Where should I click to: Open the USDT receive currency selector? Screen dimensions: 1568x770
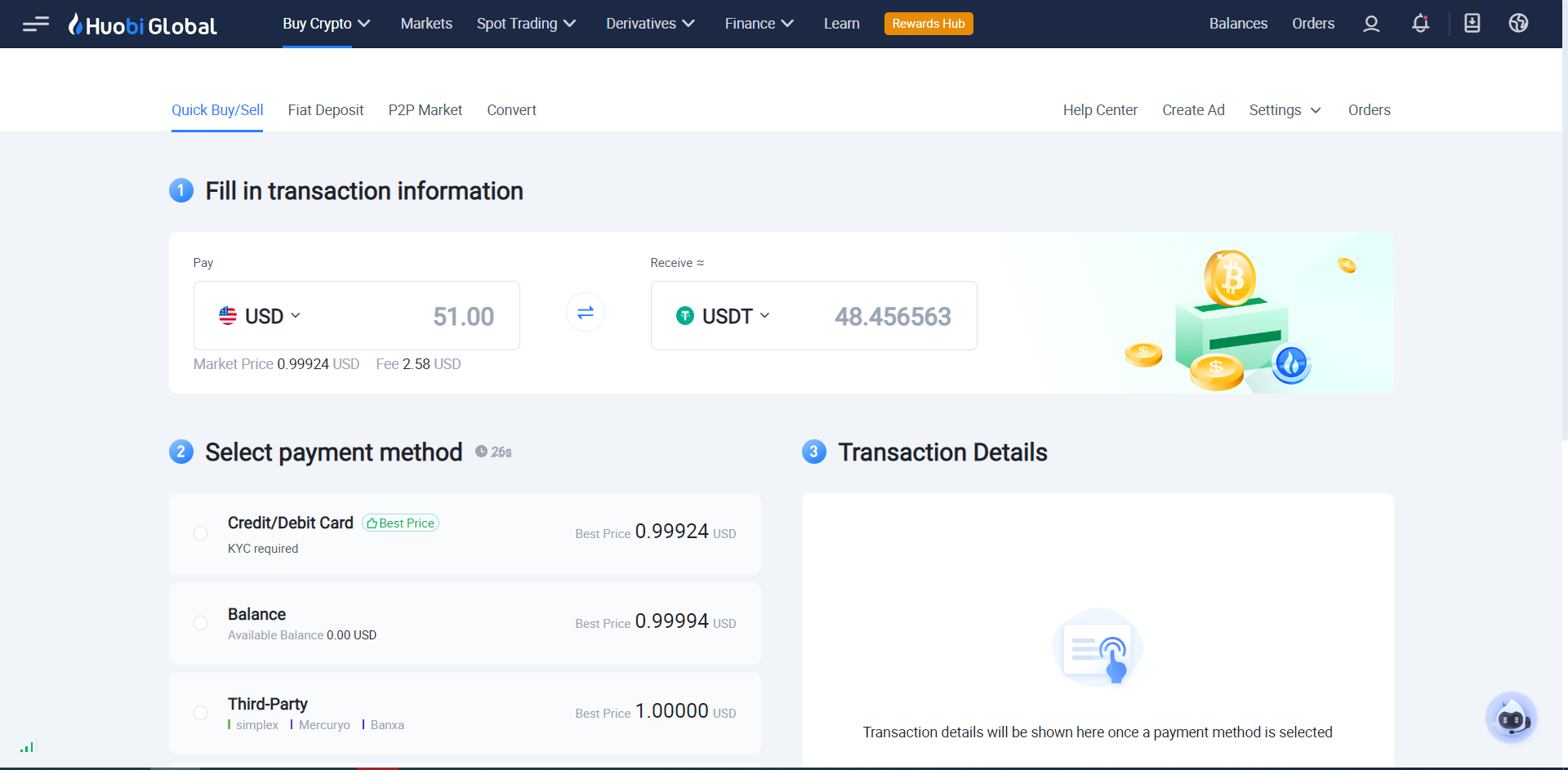723,316
